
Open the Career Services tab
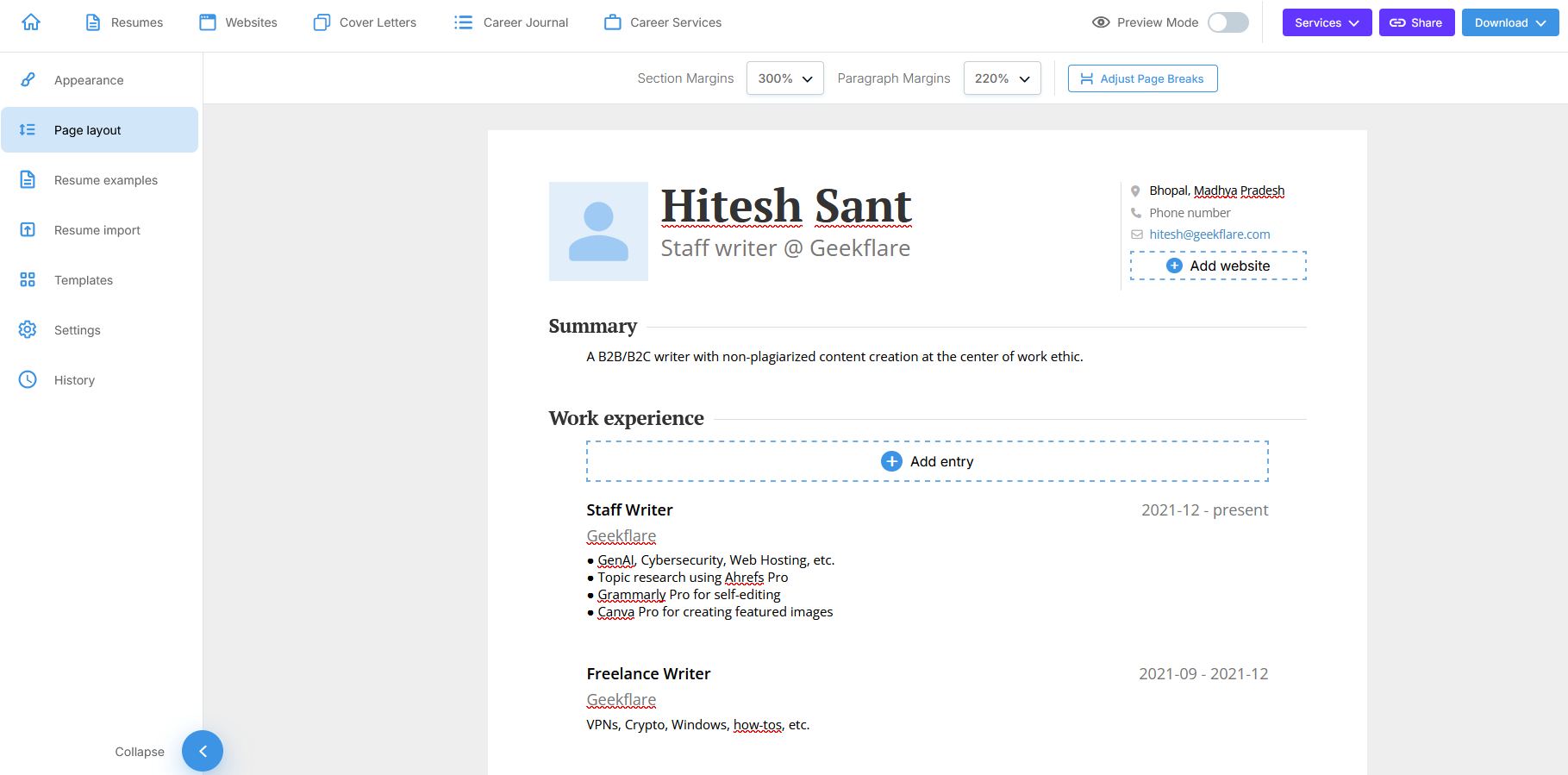[x=663, y=22]
